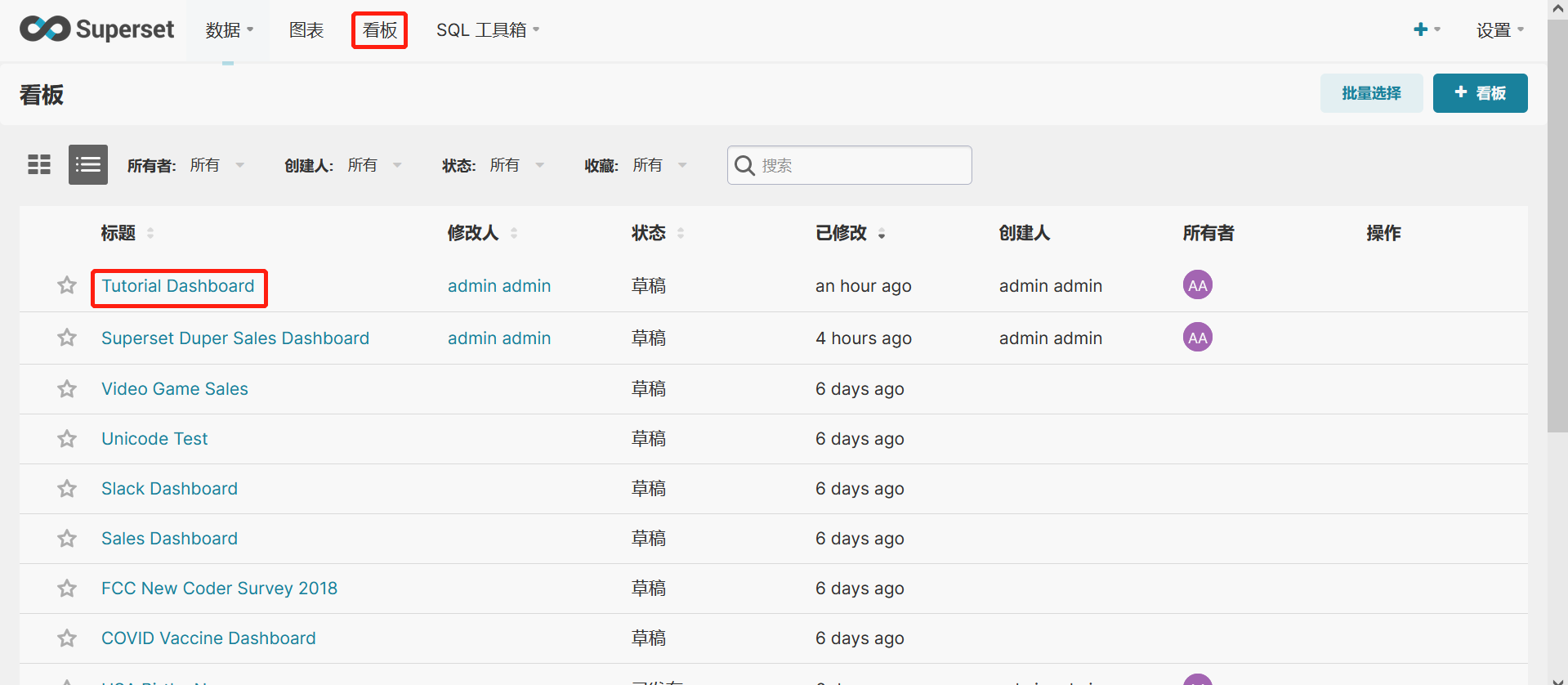The height and width of the screenshot is (685, 1568).
Task: Open the 数据 data menu
Action: (229, 30)
